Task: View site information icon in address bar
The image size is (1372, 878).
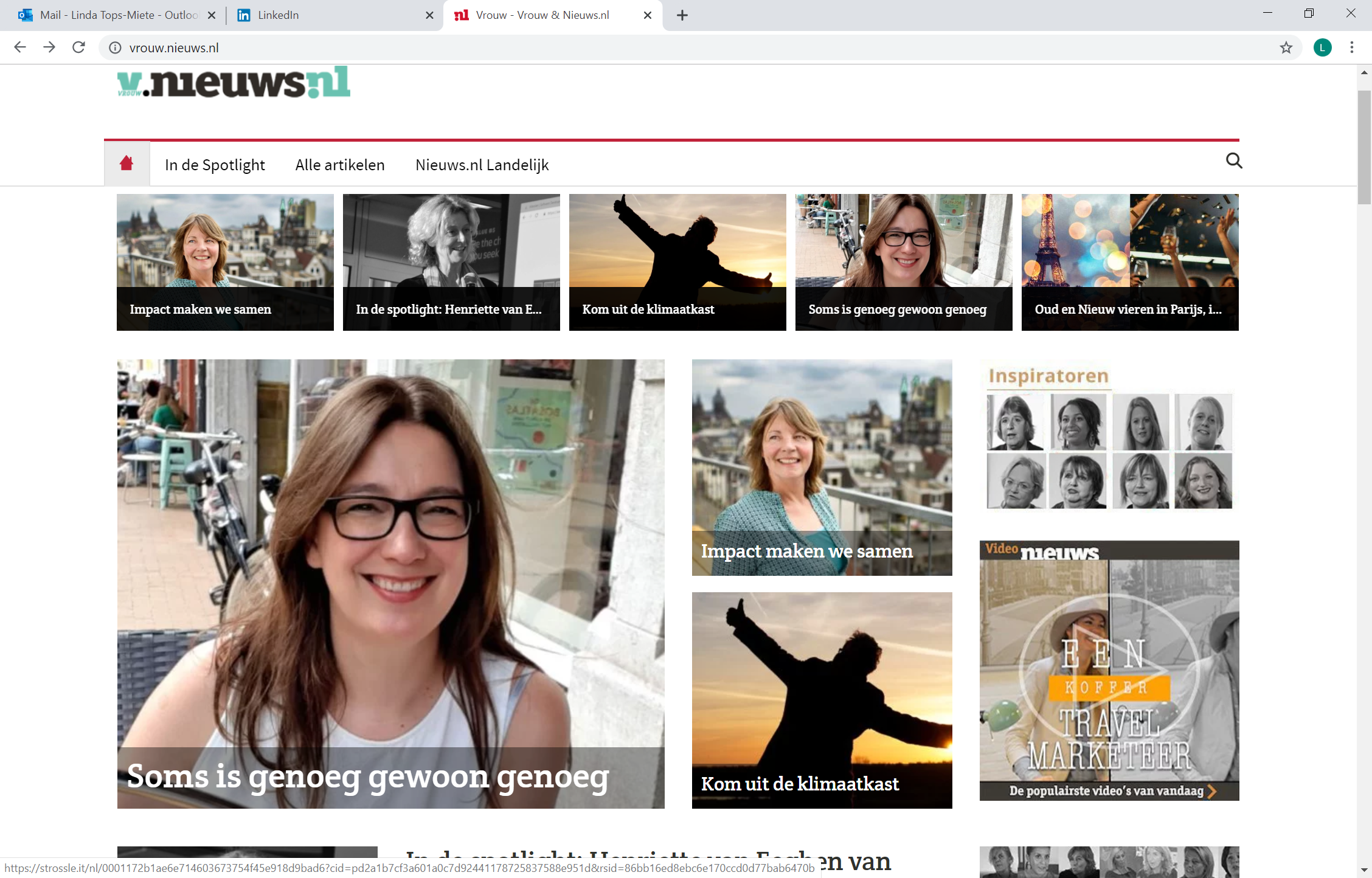Action: tap(115, 47)
